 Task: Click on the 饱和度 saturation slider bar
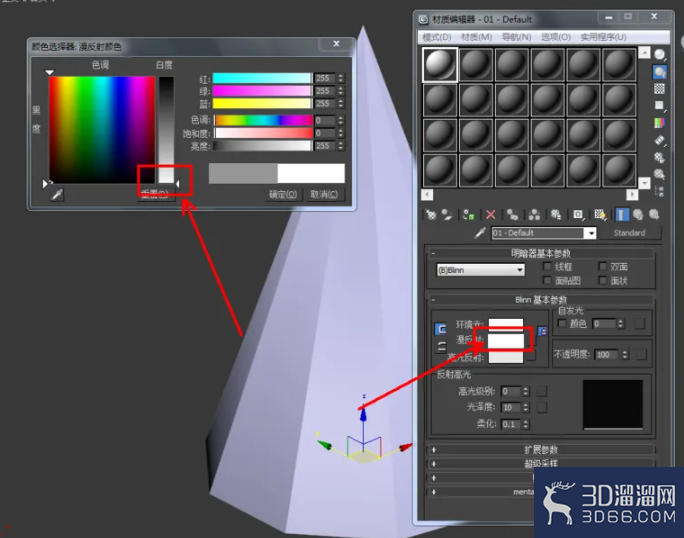point(263,133)
